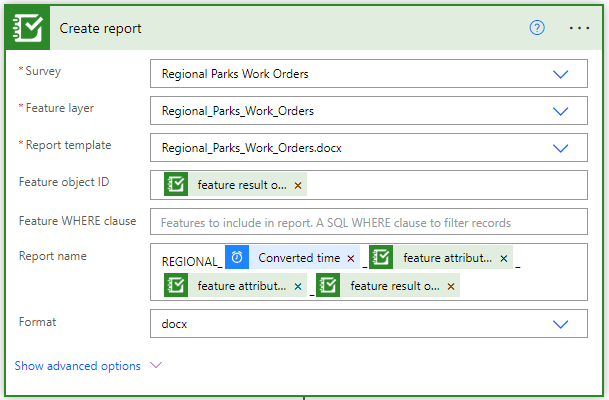The height and width of the screenshot is (400, 609).
Task: Open the Report template dropdown
Action: click(560, 148)
